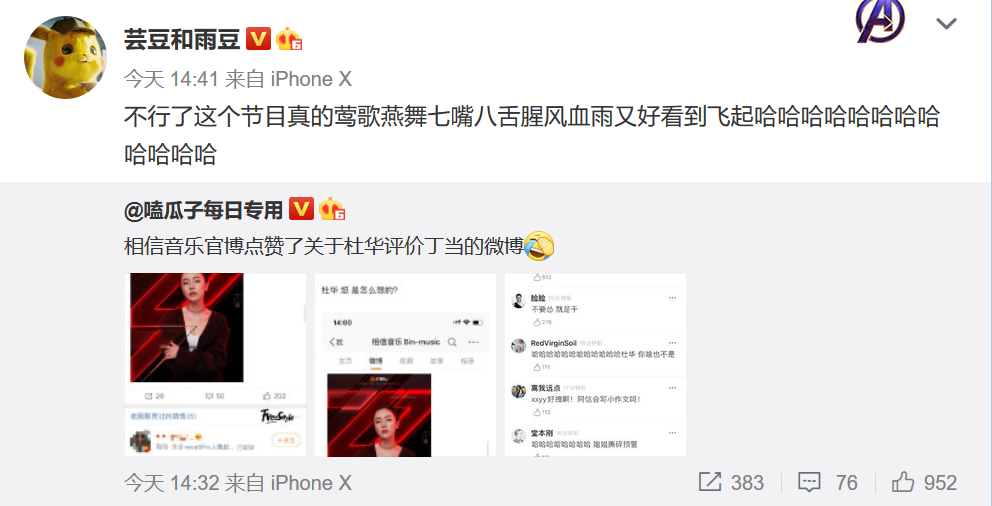This screenshot has height=506, width=992.
Task: Open the 芸豆和雨豆 username link
Action: (x=182, y=40)
